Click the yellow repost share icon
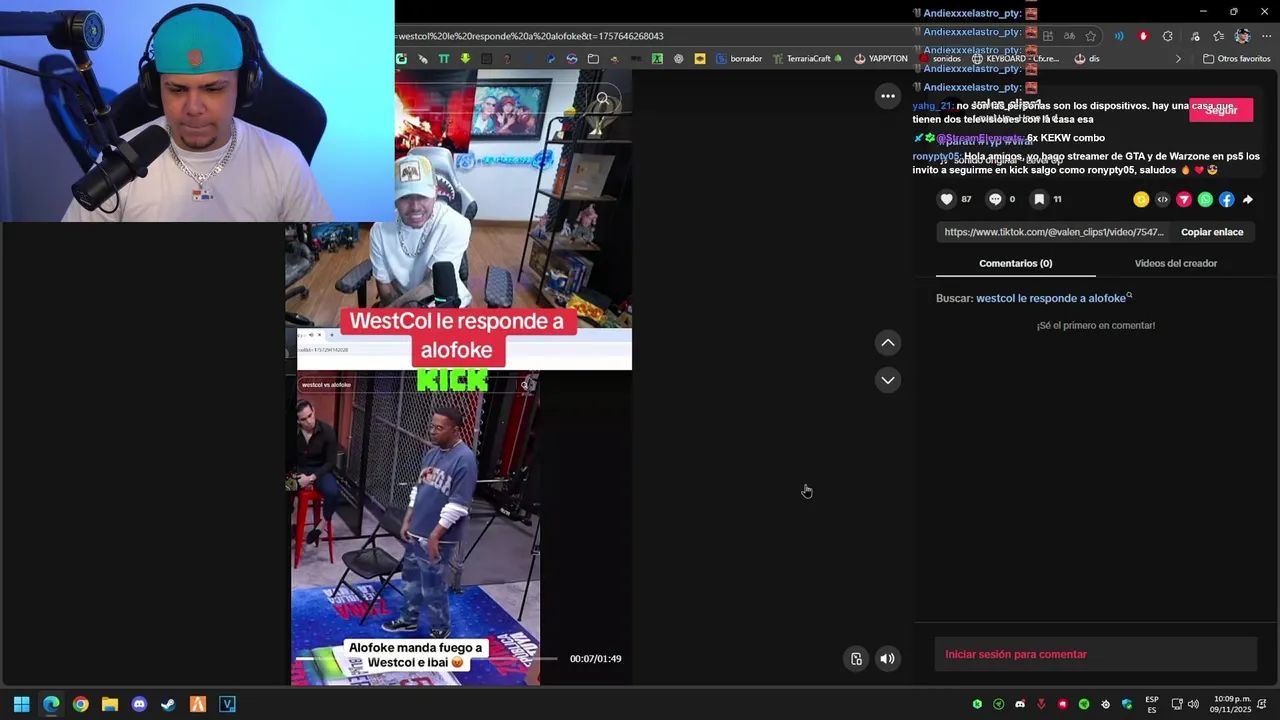Image resolution: width=1280 pixels, height=720 pixels. [1141, 200]
